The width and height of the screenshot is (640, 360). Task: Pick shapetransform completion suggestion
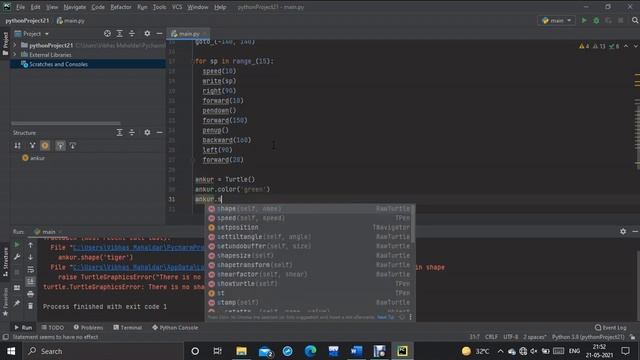(x=310, y=265)
